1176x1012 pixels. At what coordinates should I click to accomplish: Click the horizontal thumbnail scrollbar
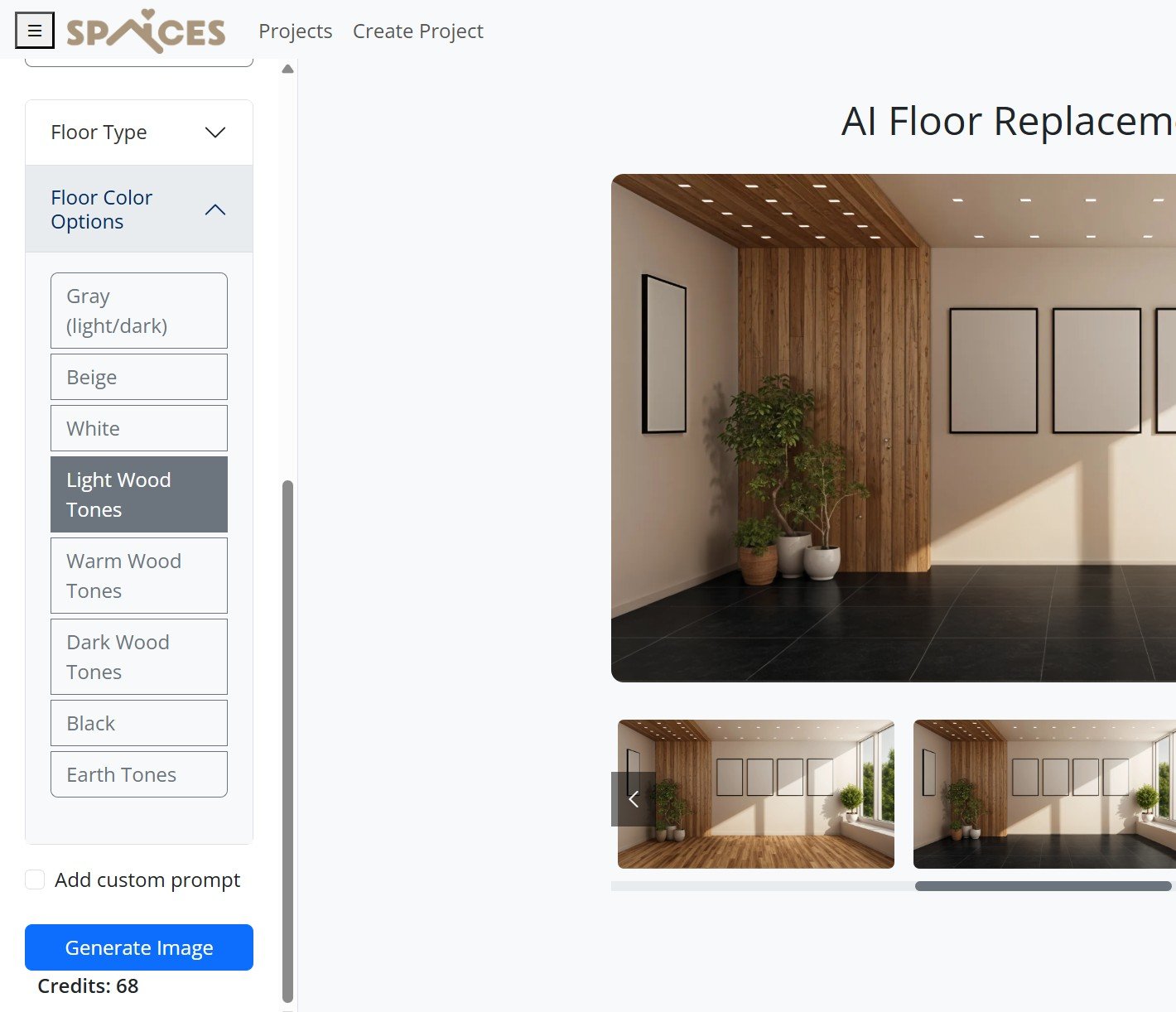pyautogui.click(x=1043, y=886)
